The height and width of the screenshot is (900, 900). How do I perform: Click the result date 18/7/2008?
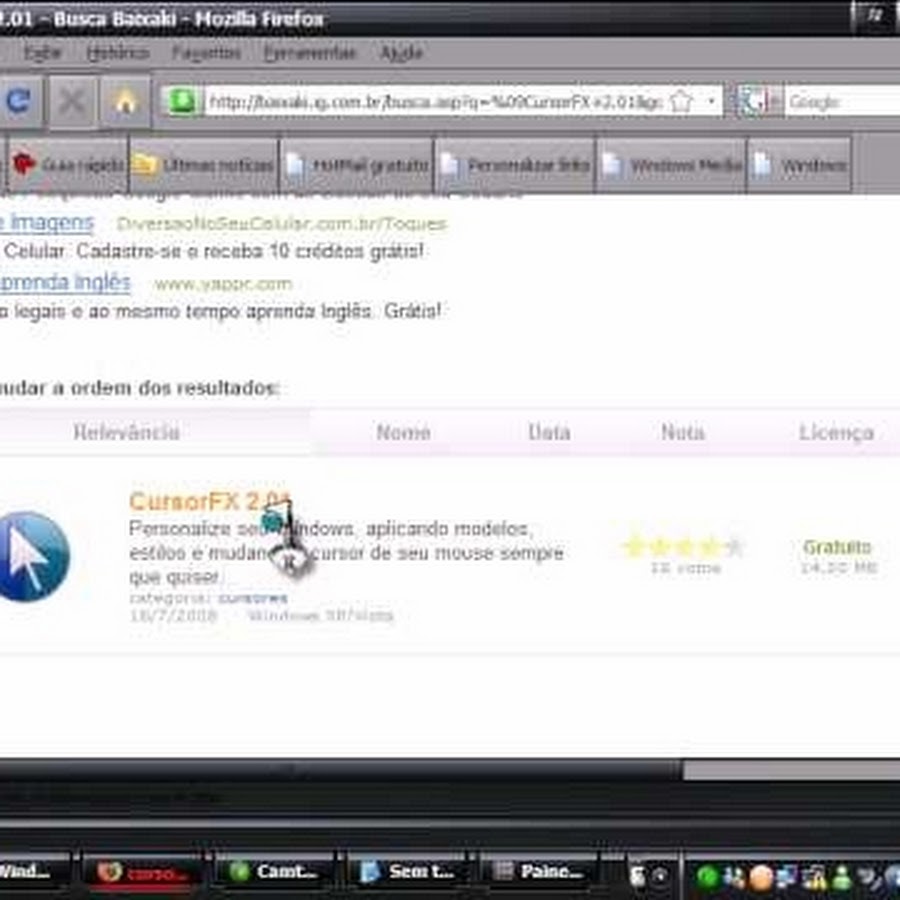tap(173, 616)
